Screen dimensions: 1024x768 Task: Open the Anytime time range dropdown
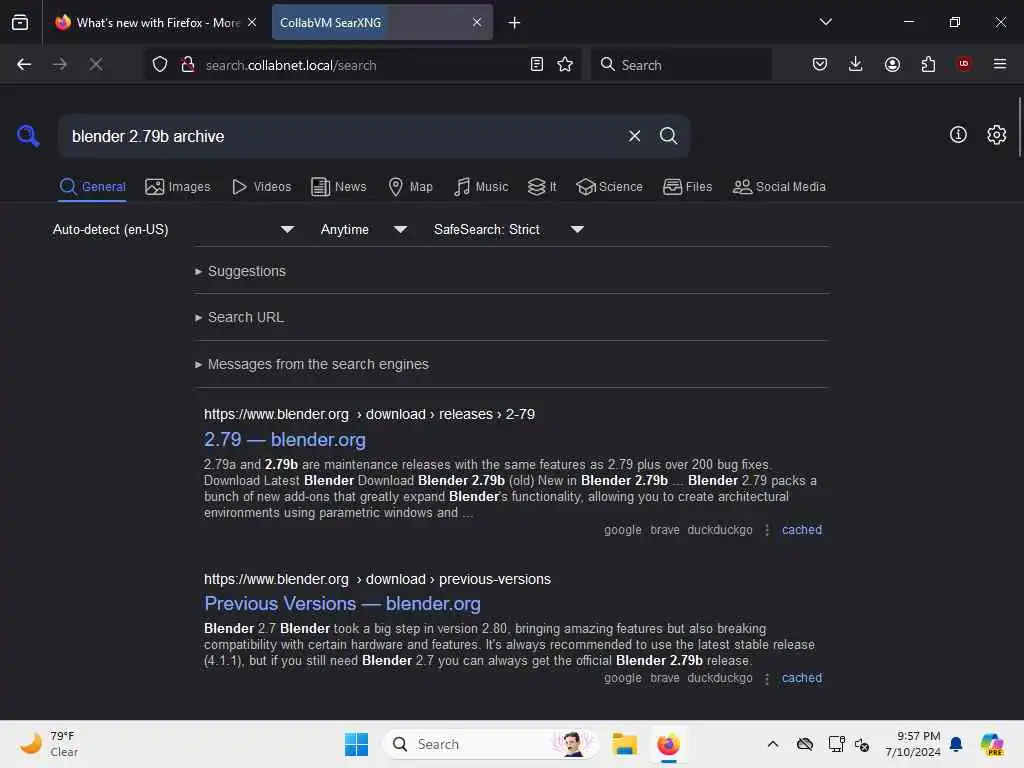click(x=364, y=229)
